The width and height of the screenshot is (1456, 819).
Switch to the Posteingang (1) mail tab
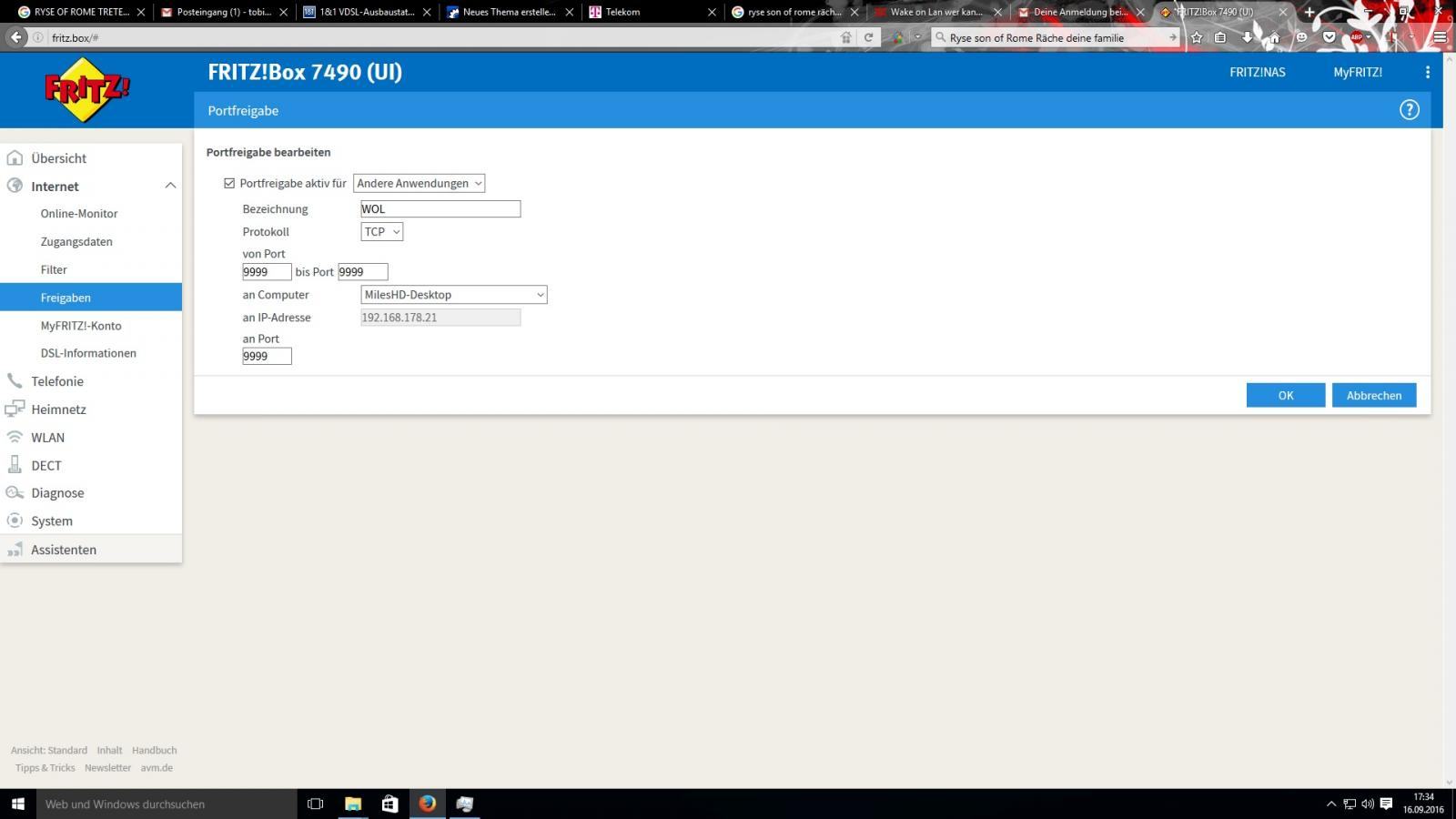(224, 12)
